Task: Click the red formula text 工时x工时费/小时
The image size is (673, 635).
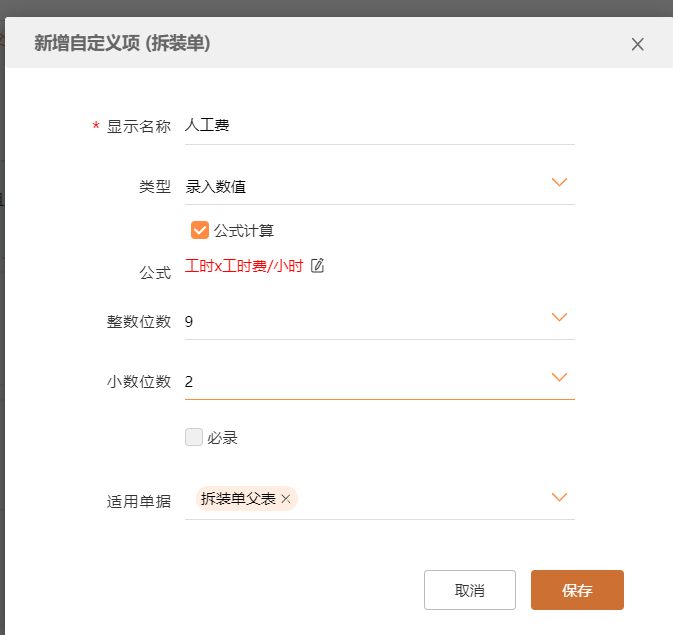Action: 244,266
